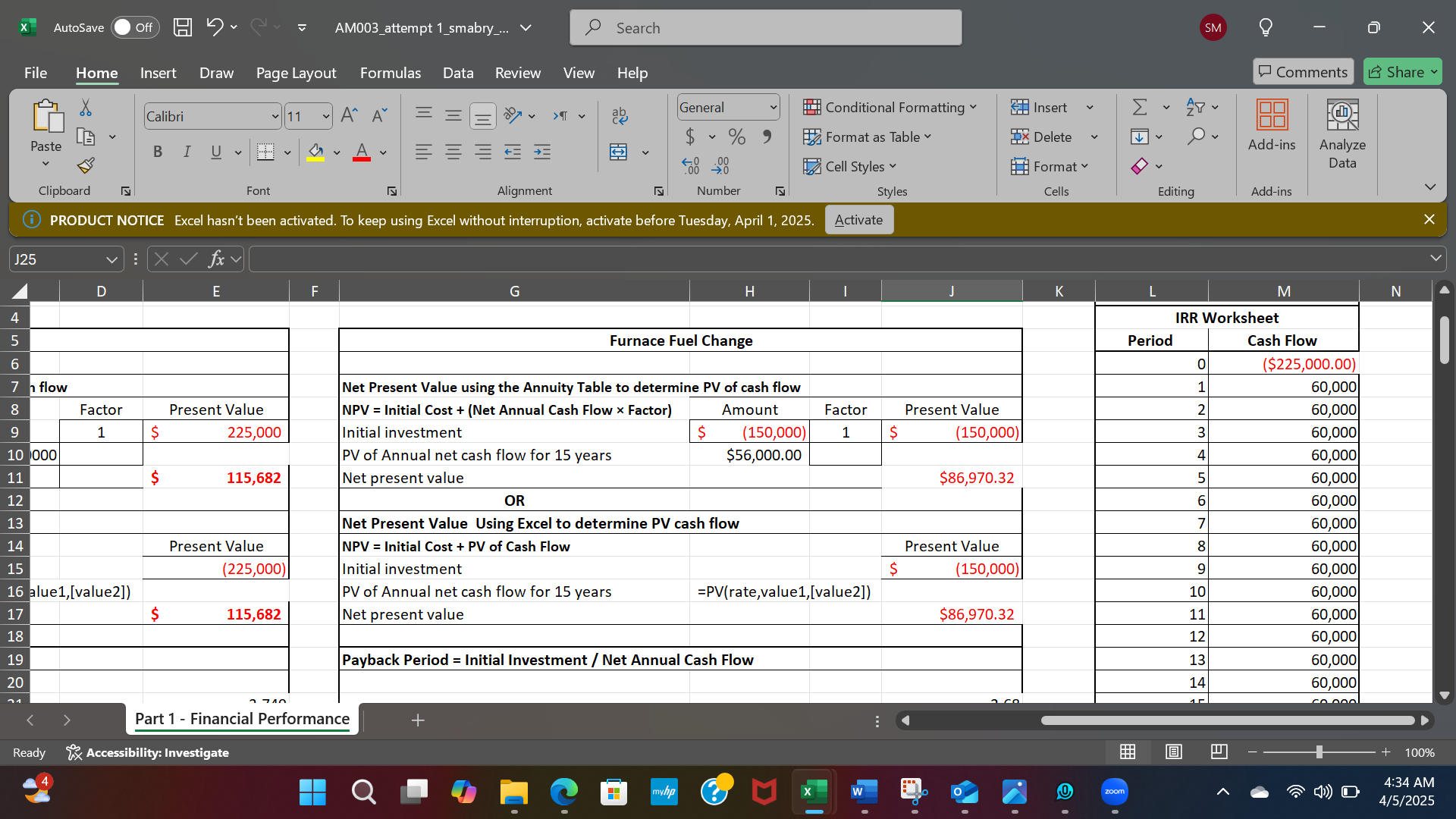Open the Formulas ribbon tab

(x=390, y=73)
